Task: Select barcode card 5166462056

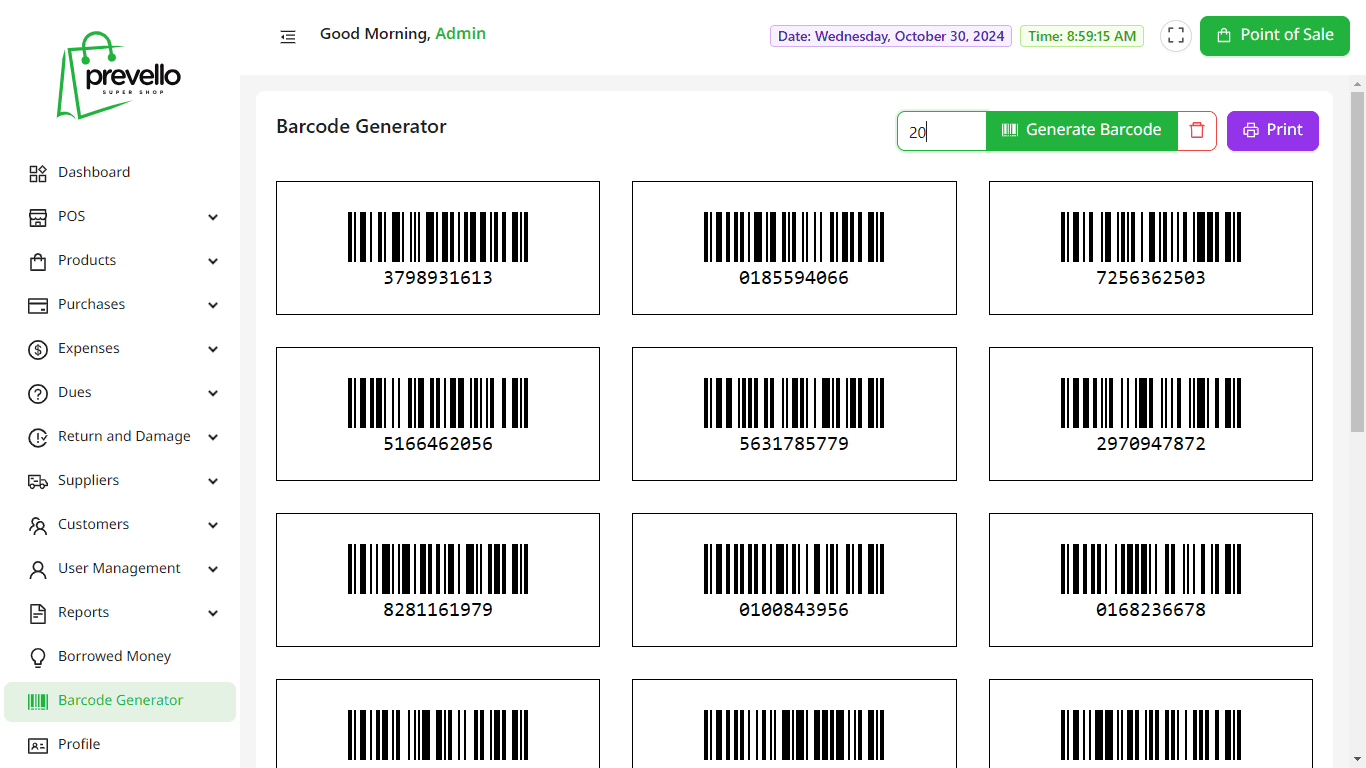Action: 438,414
